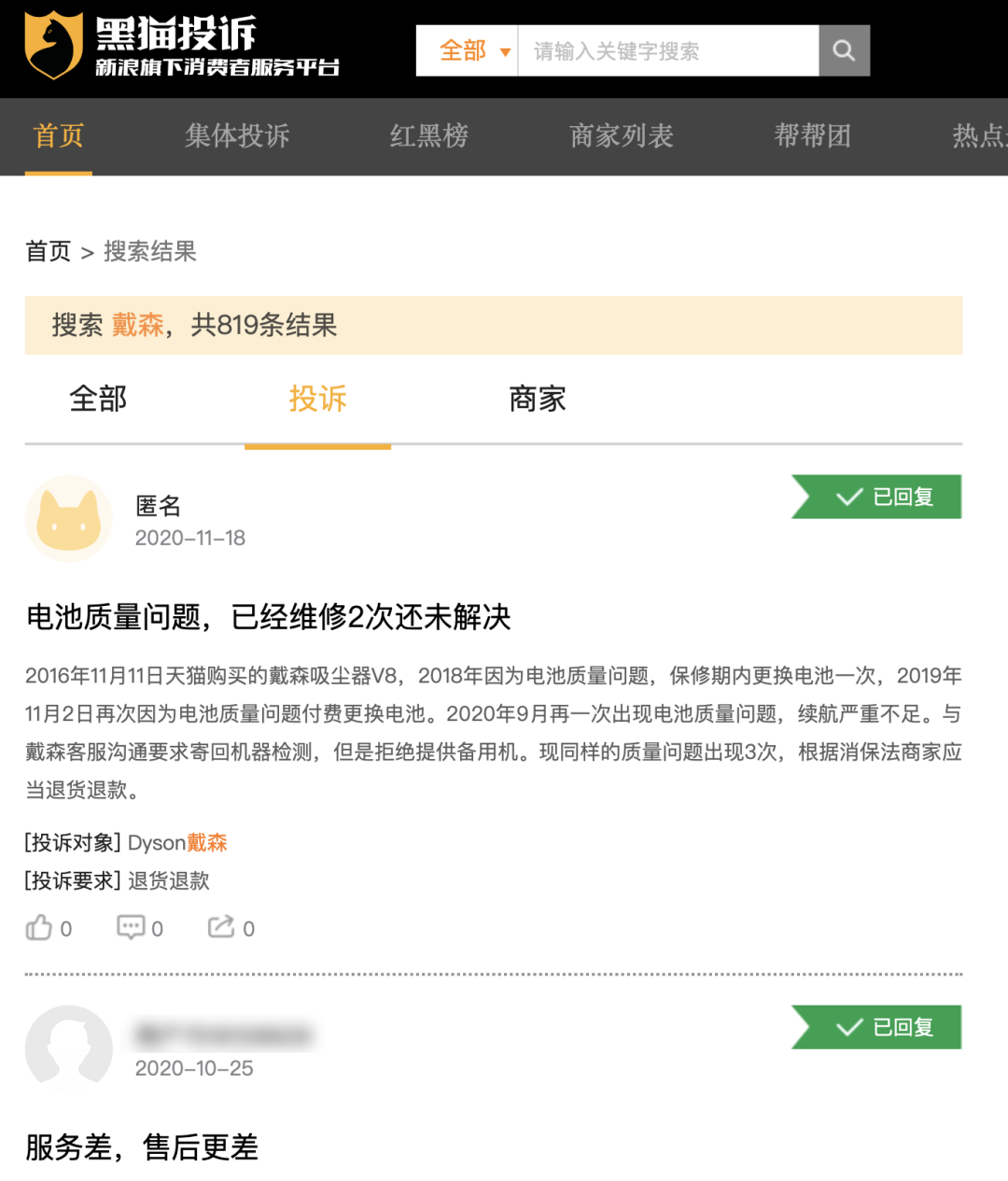This screenshot has height=1181, width=1008.
Task: Click the first 已回复 status badge
Action: tap(877, 497)
